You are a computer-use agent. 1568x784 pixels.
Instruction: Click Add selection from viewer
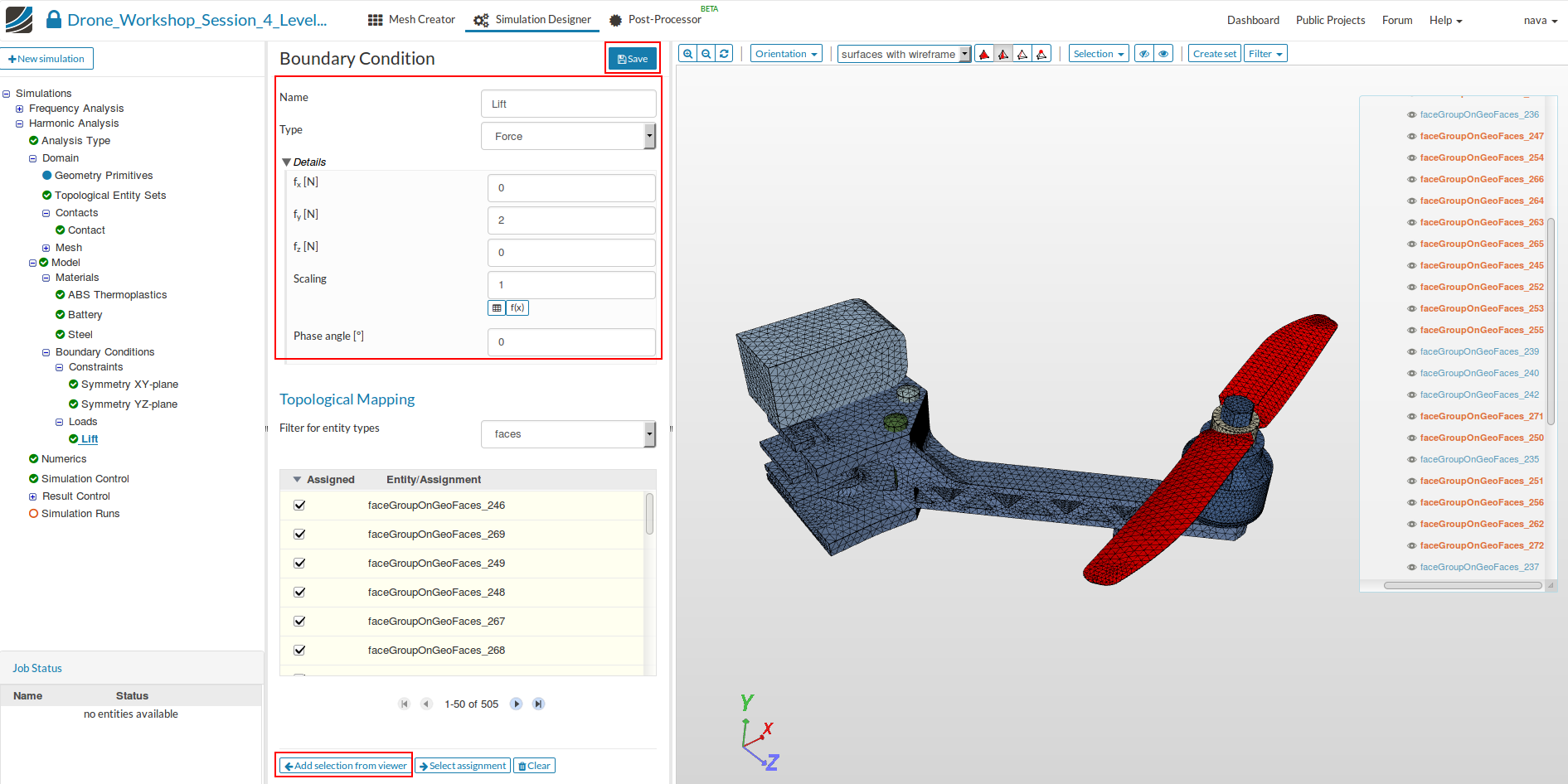coord(345,766)
